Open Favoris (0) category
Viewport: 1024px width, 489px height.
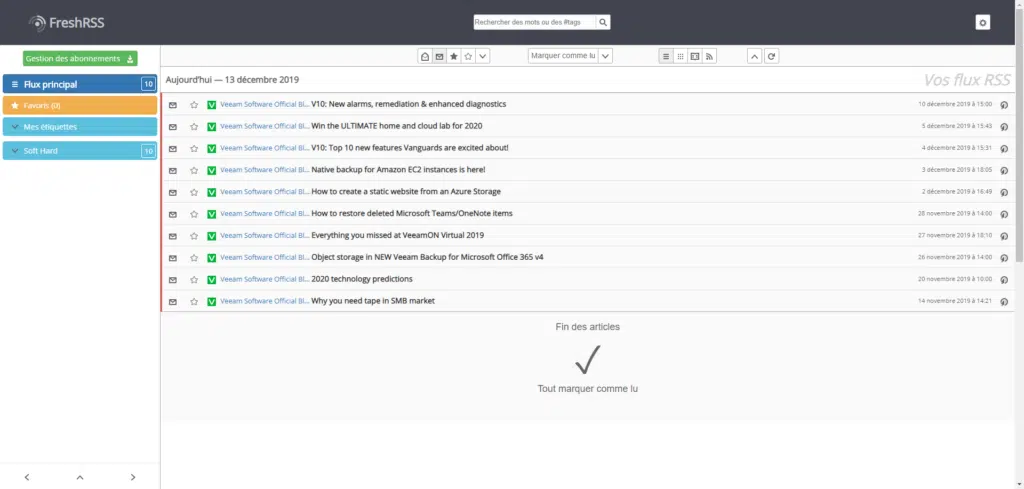(x=80, y=105)
